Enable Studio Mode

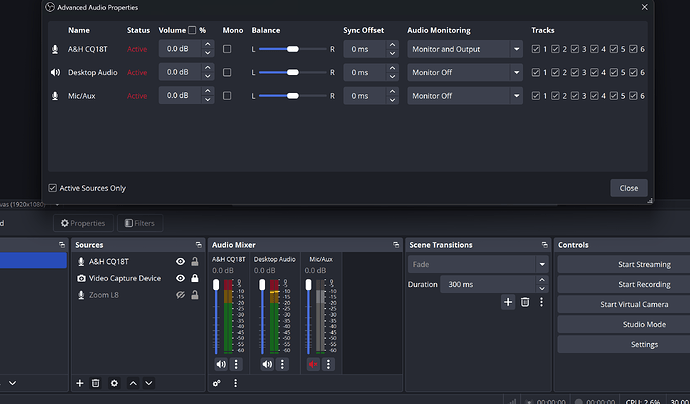point(644,324)
